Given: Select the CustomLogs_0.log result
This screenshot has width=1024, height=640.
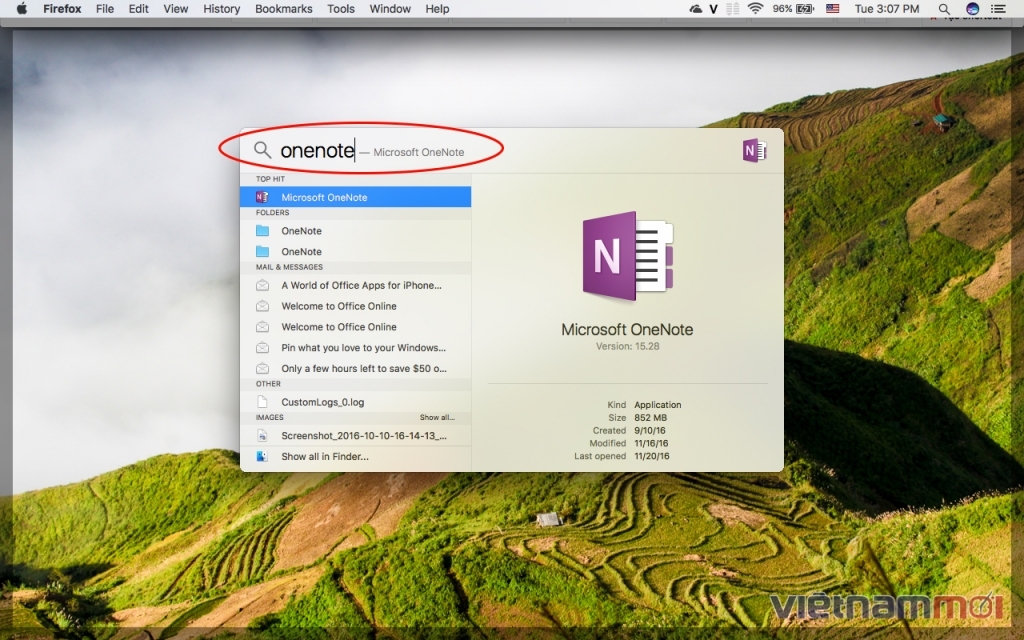Looking at the screenshot, I should (x=355, y=402).
